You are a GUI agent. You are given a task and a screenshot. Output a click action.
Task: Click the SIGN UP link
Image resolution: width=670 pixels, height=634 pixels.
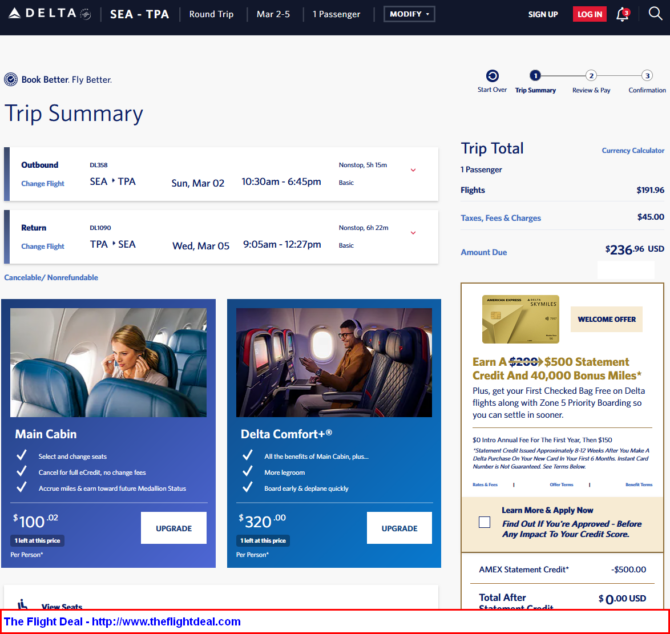(543, 14)
